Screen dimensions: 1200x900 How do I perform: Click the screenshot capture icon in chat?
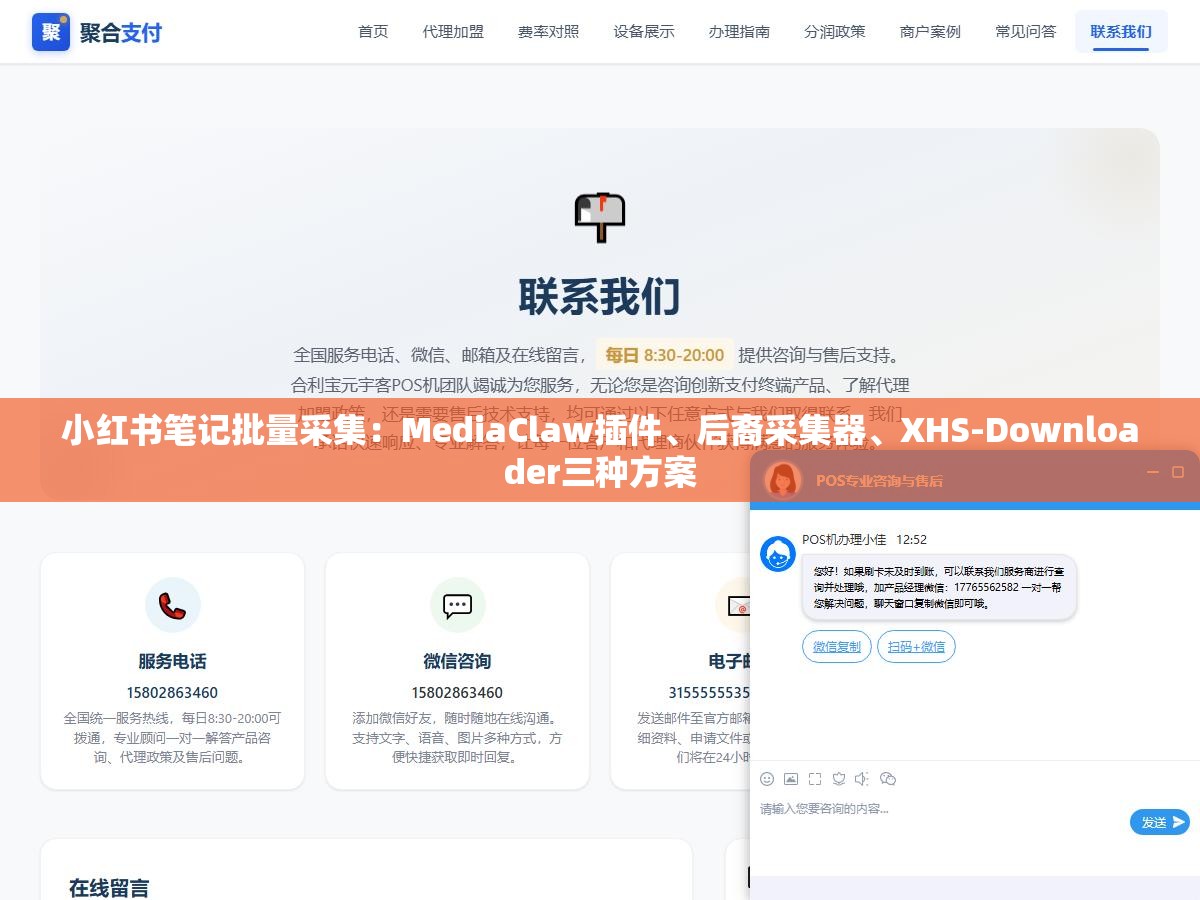point(815,779)
